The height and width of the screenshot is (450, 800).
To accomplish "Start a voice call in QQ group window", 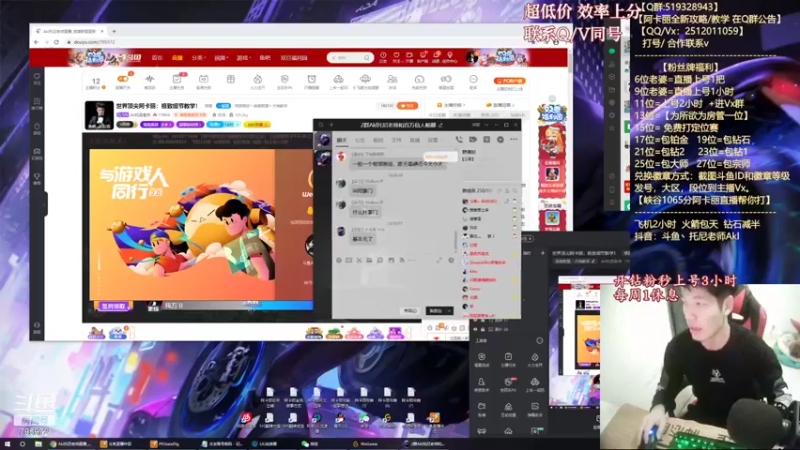I will (459, 139).
